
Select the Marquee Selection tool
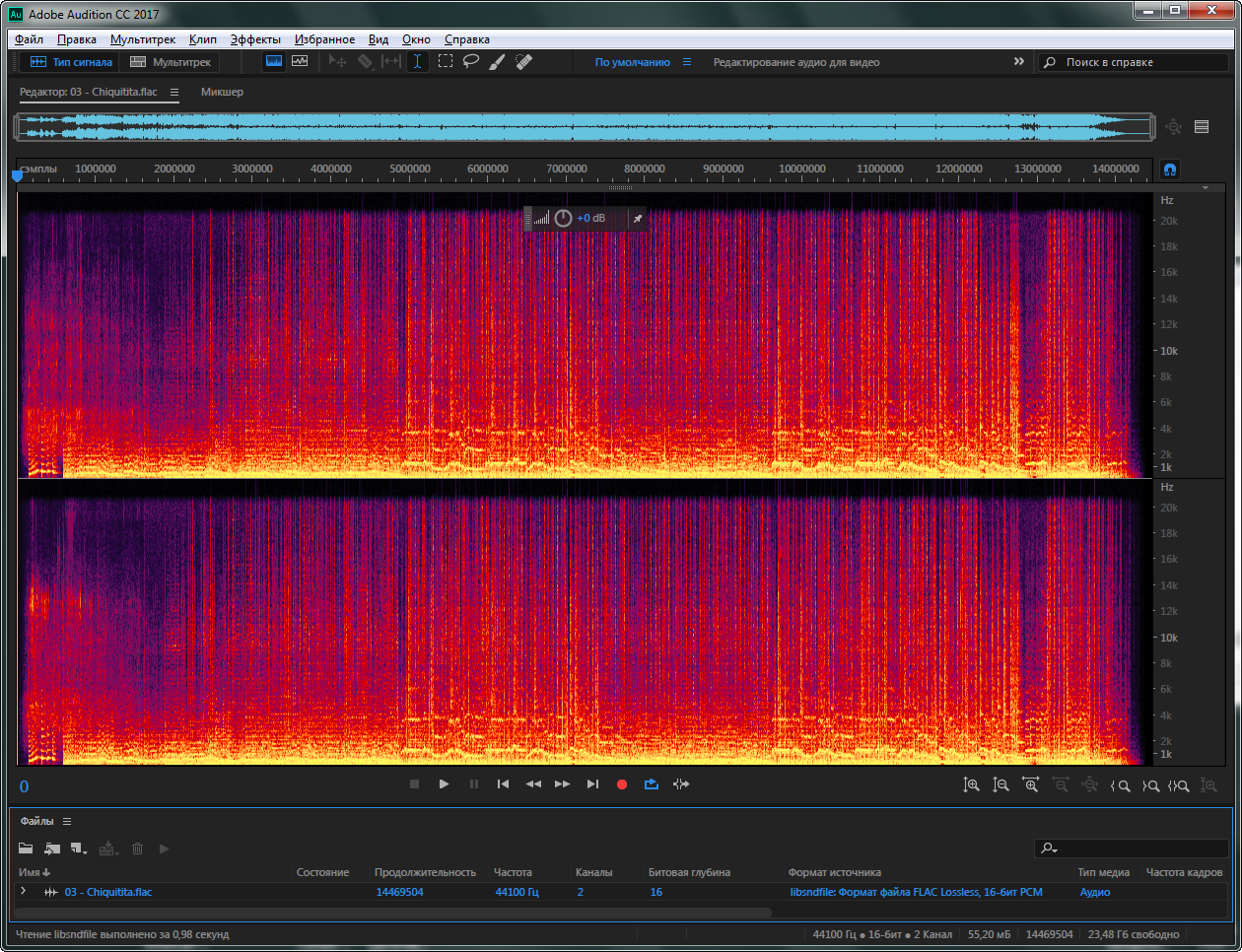(446, 61)
